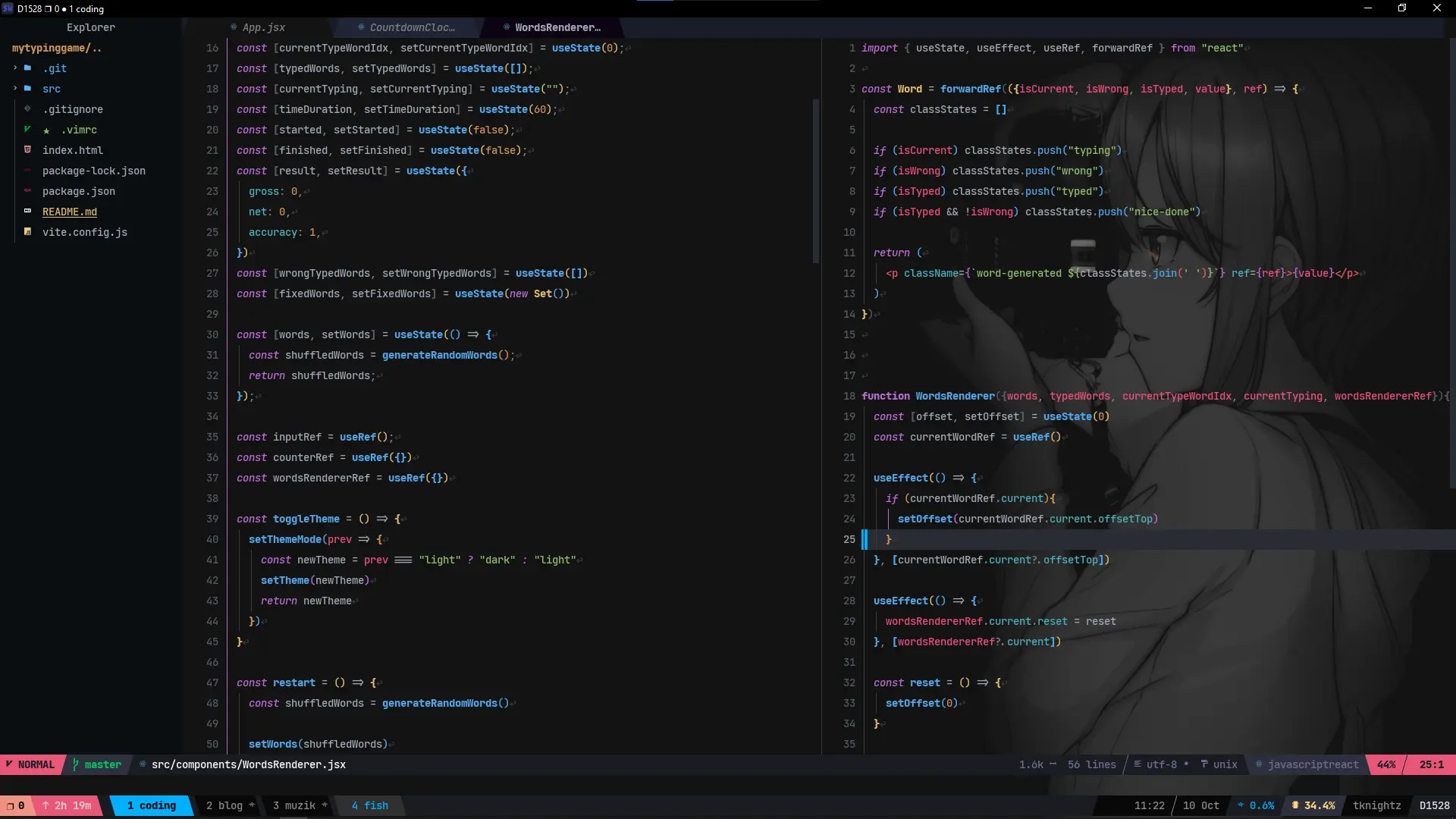1456x819 pixels.
Task: Open package.json from the file tree
Action: 79,191
